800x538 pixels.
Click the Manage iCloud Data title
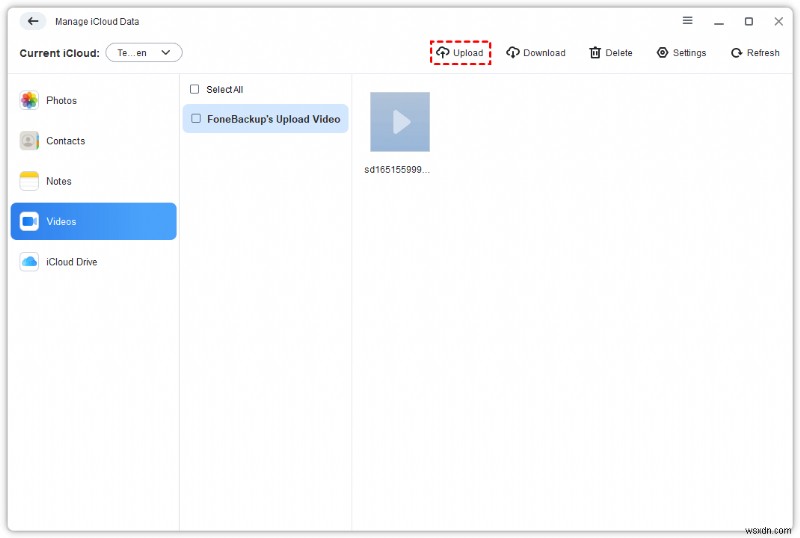pos(97,21)
